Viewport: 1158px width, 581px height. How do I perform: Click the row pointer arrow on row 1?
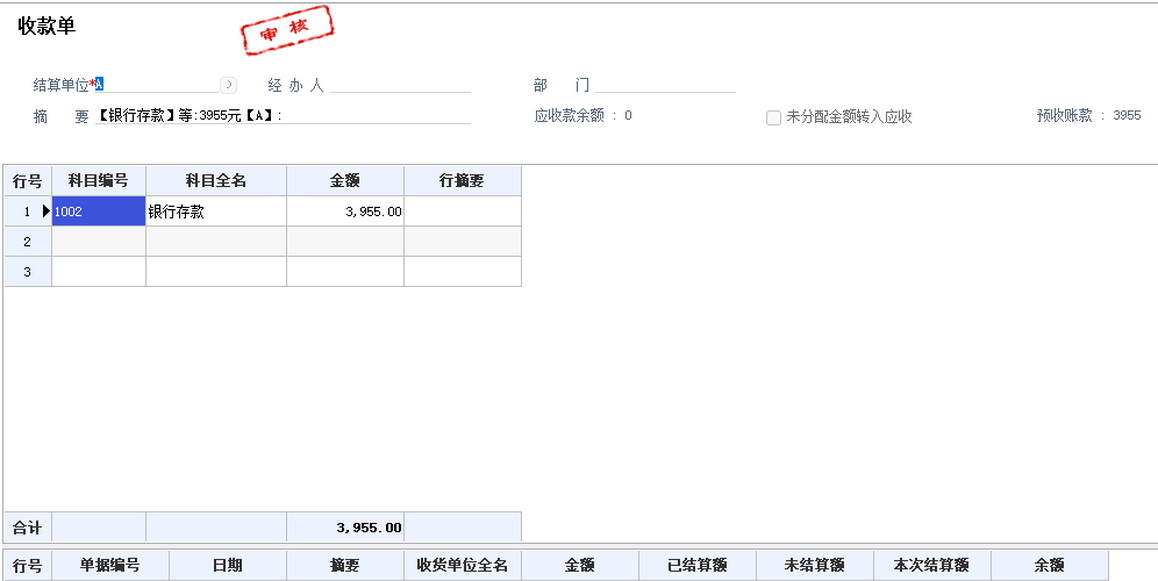coord(46,211)
